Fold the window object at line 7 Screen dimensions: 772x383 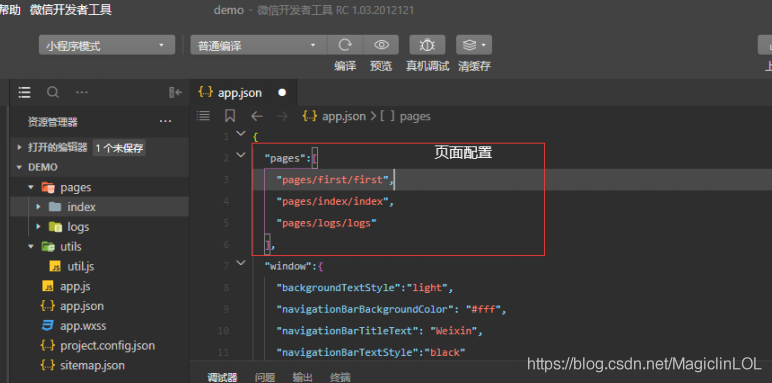(241, 263)
